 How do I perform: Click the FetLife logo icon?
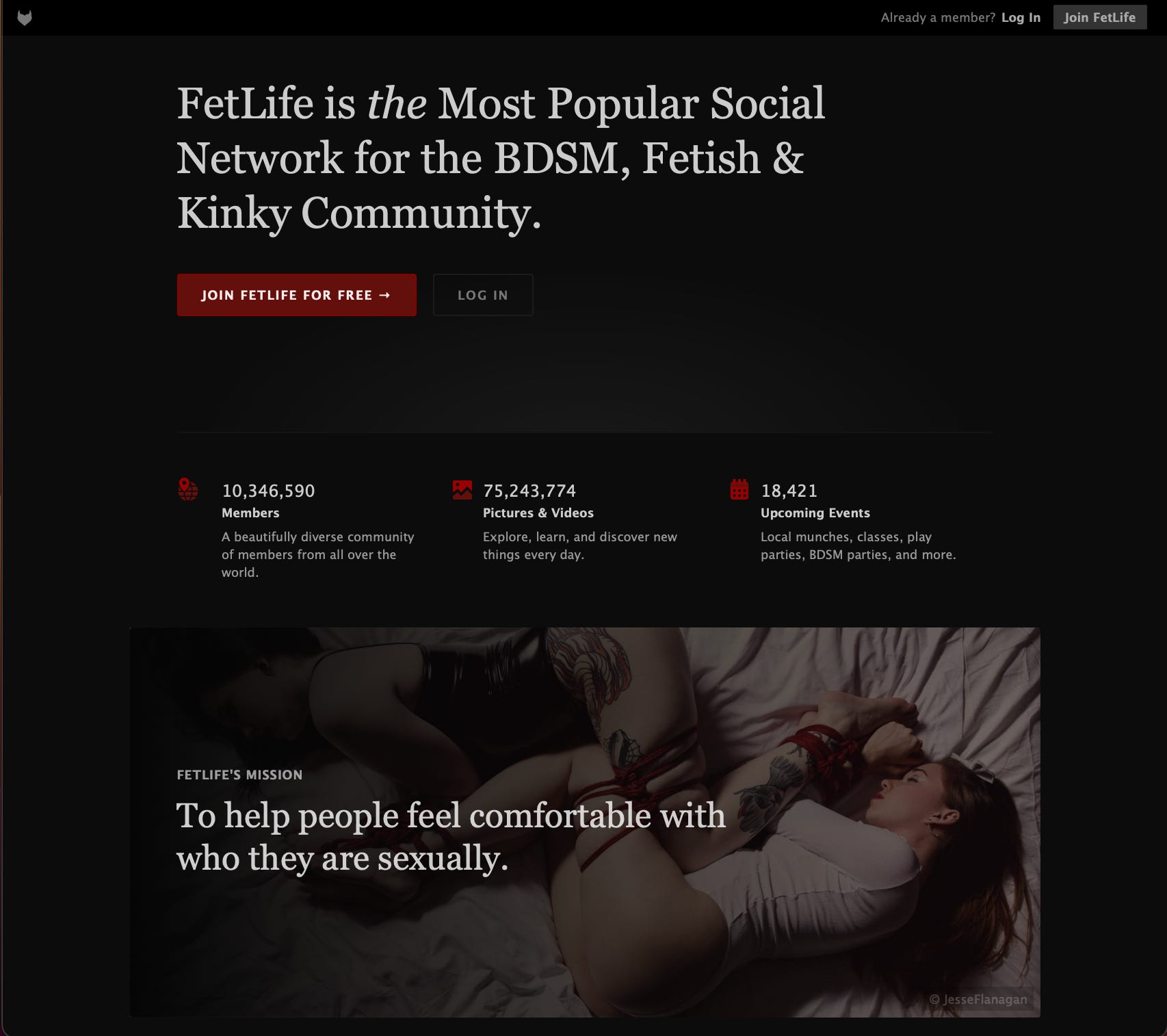coord(25,18)
